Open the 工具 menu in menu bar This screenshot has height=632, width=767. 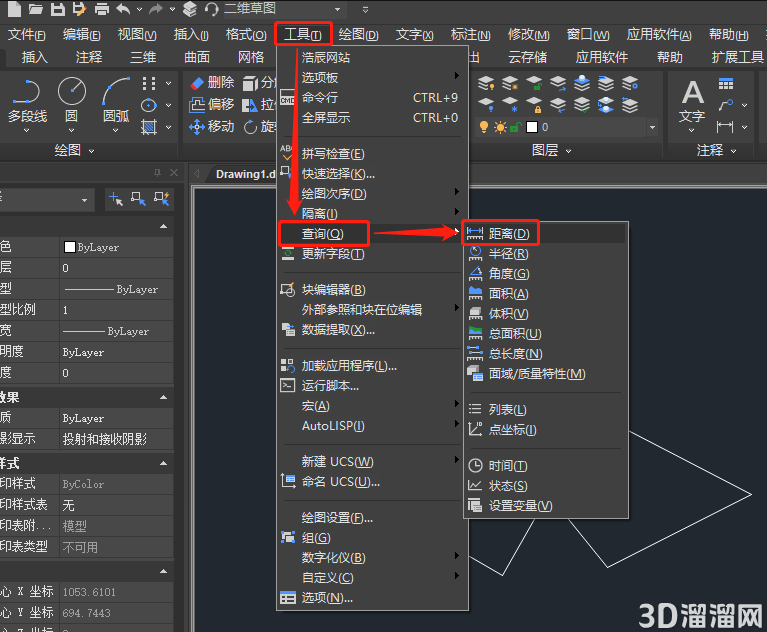coord(303,34)
